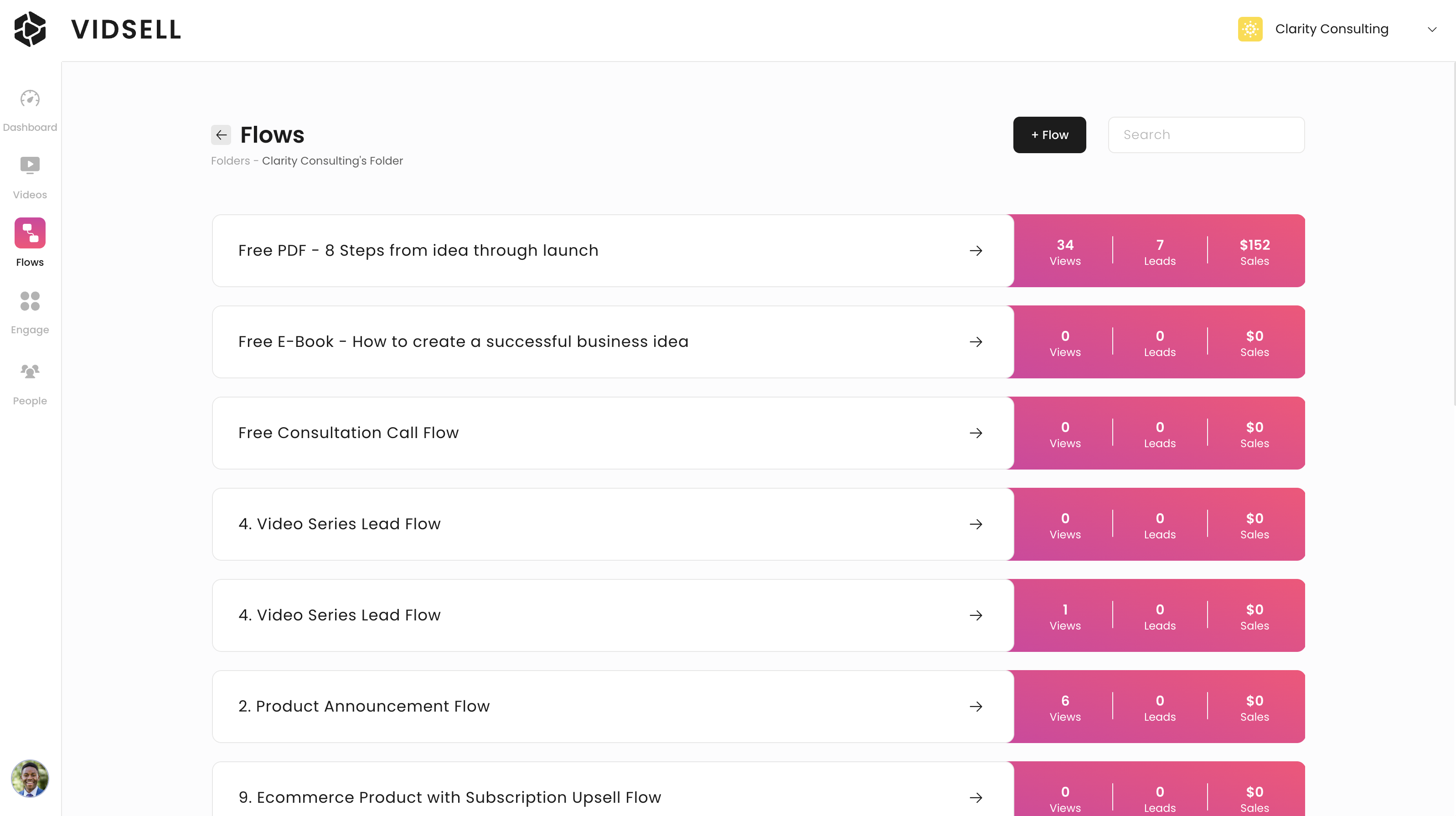Open the Free Consultation Call Flow
Viewport: 1456px width, 816px height.
(348, 433)
